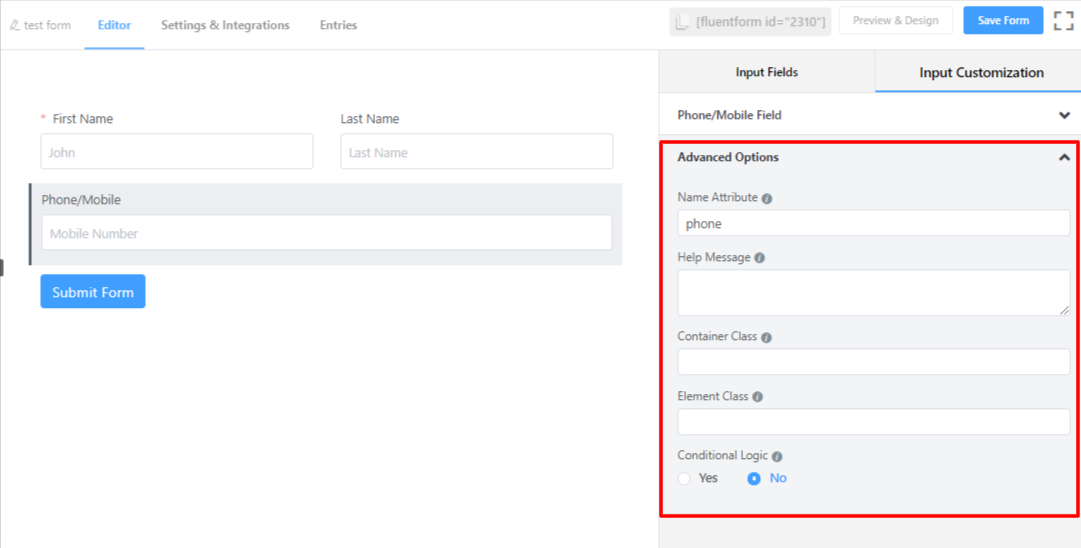Screen dimensions: 1081x548
Task: Expand the Phone/Mobile Field section
Action: coord(1064,115)
